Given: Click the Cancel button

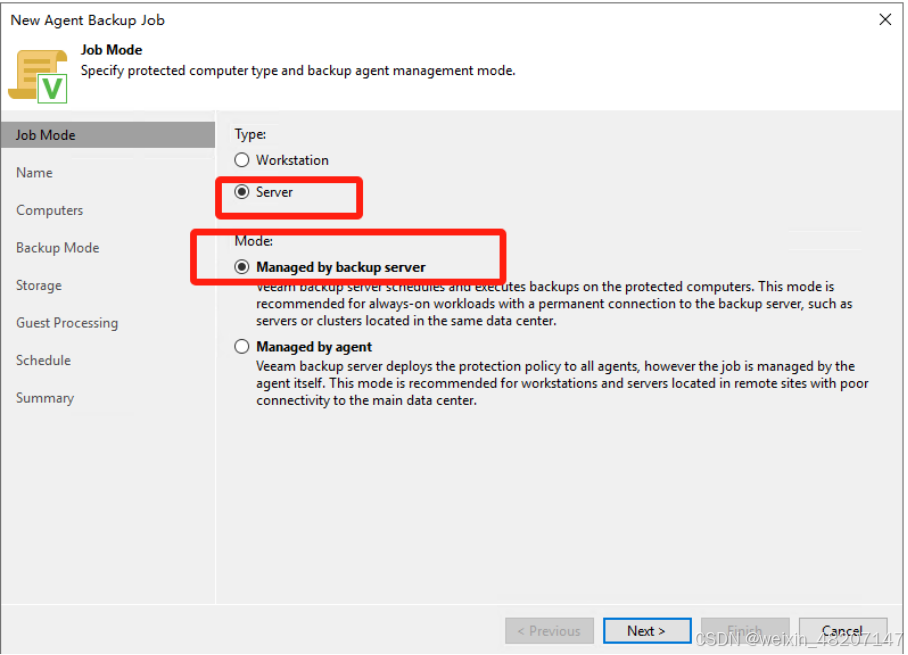Looking at the screenshot, I should click(x=843, y=631).
